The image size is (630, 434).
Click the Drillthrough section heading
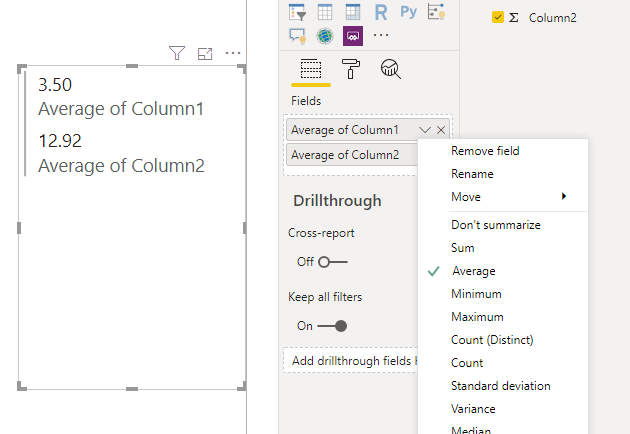337,201
